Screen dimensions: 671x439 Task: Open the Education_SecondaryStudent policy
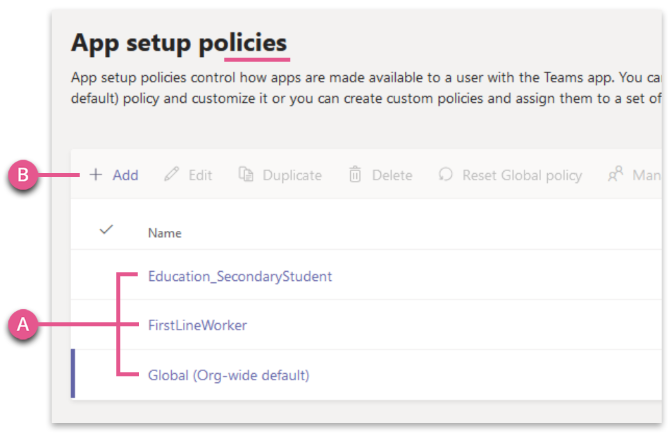[x=240, y=276]
